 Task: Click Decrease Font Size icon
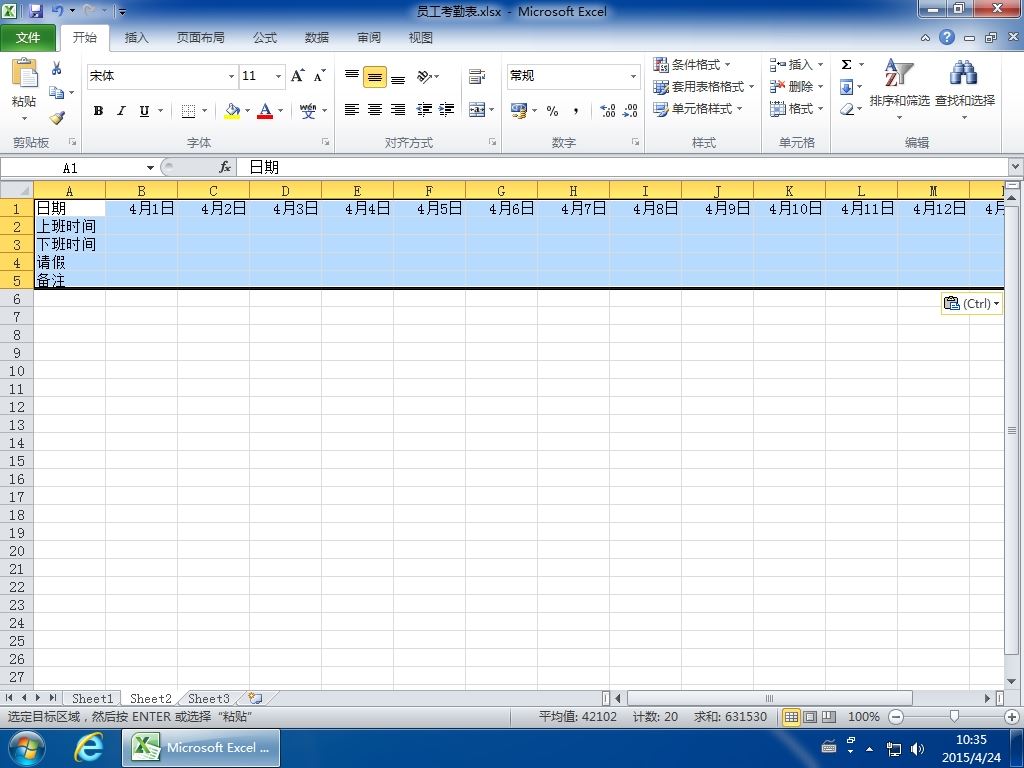click(x=319, y=76)
